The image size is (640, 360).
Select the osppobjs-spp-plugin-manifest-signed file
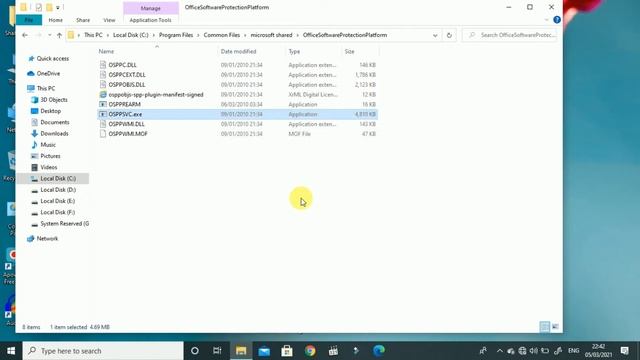pos(156,94)
